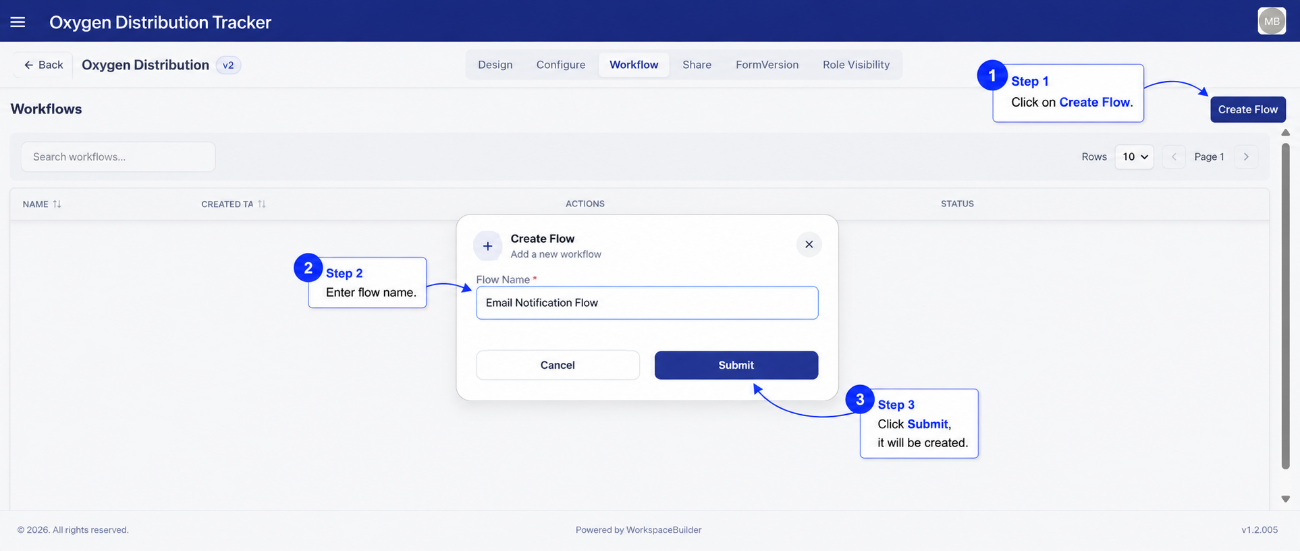The width and height of the screenshot is (1300, 551).
Task: Open the hamburger navigation menu
Action: [x=17, y=22]
